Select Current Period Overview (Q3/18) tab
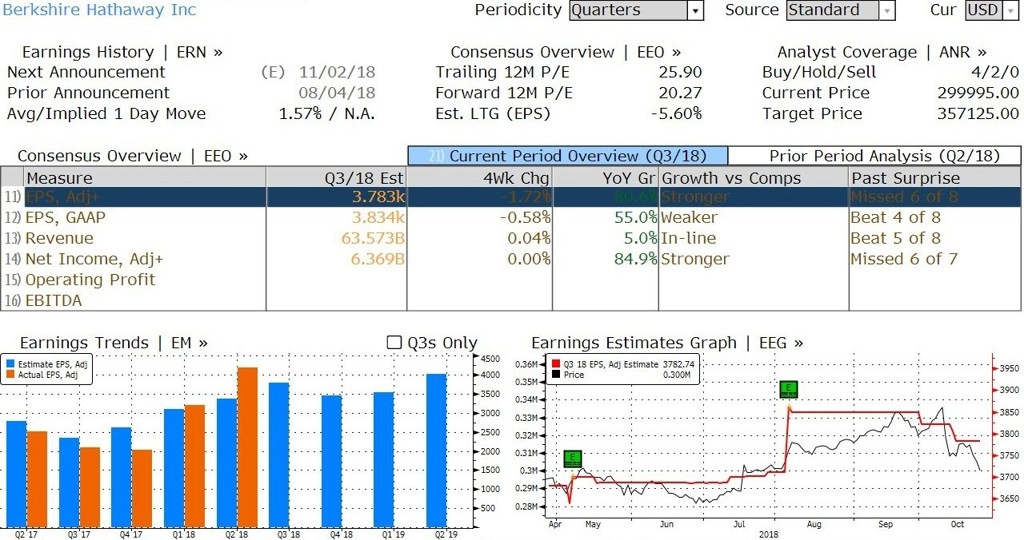 [x=568, y=156]
